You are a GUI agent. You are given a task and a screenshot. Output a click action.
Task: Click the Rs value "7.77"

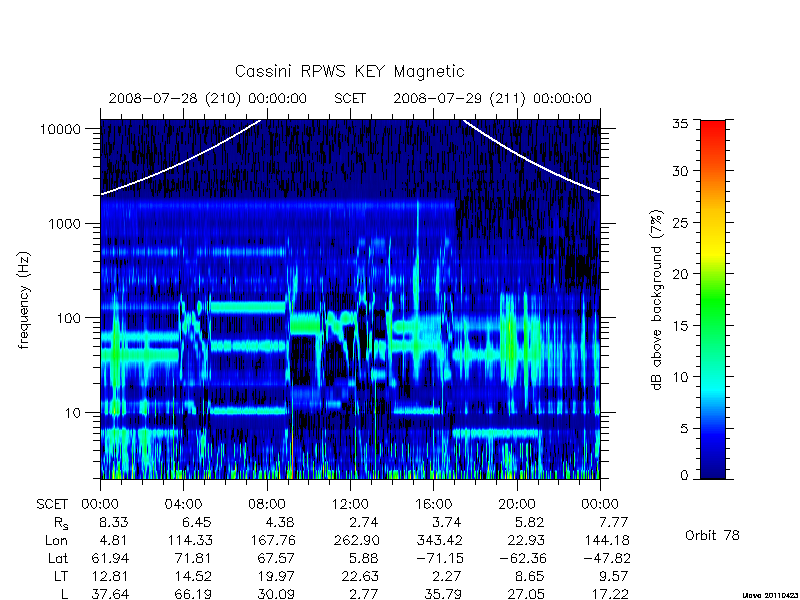(612, 522)
